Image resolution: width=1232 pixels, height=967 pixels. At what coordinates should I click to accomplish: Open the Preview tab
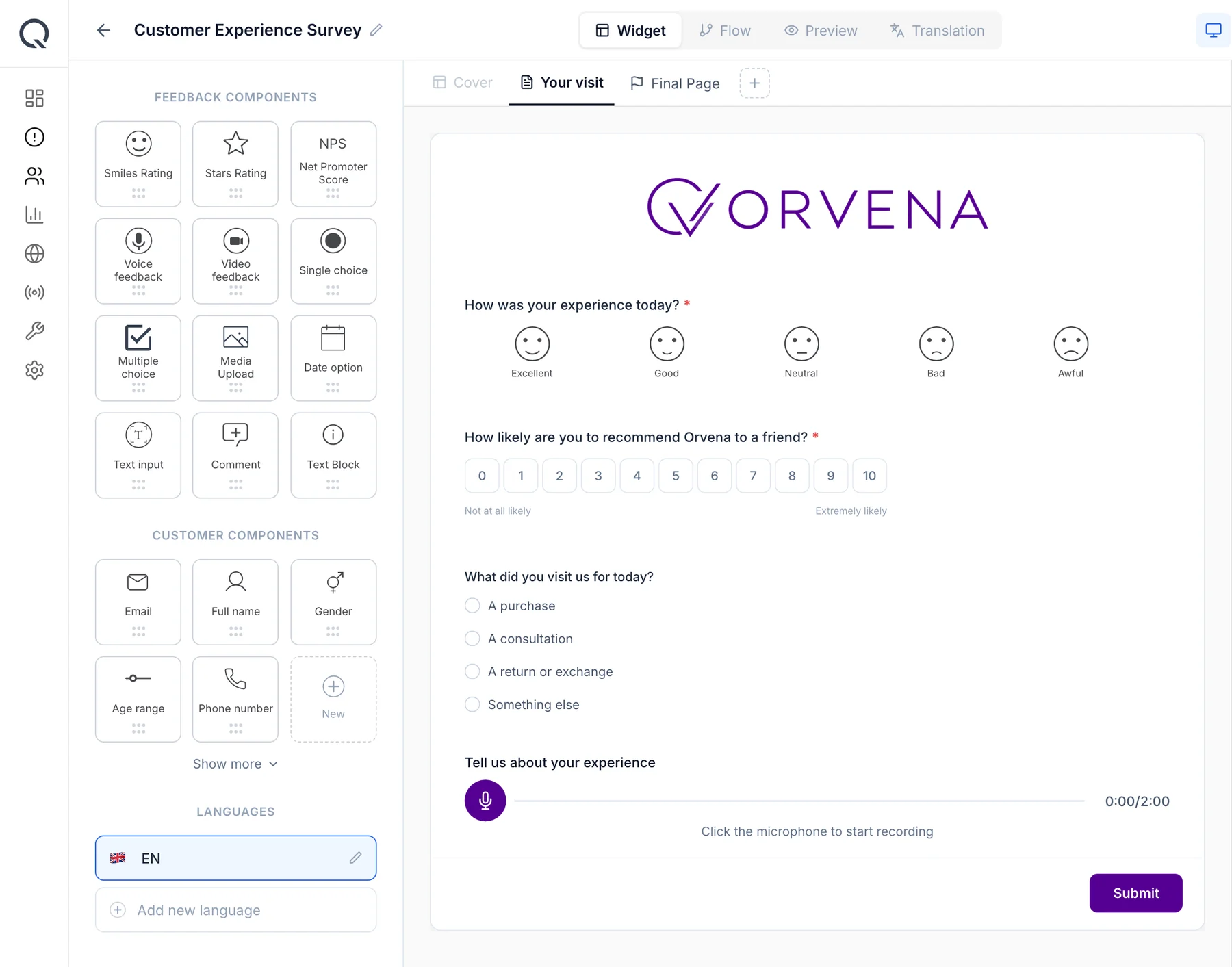tap(821, 30)
